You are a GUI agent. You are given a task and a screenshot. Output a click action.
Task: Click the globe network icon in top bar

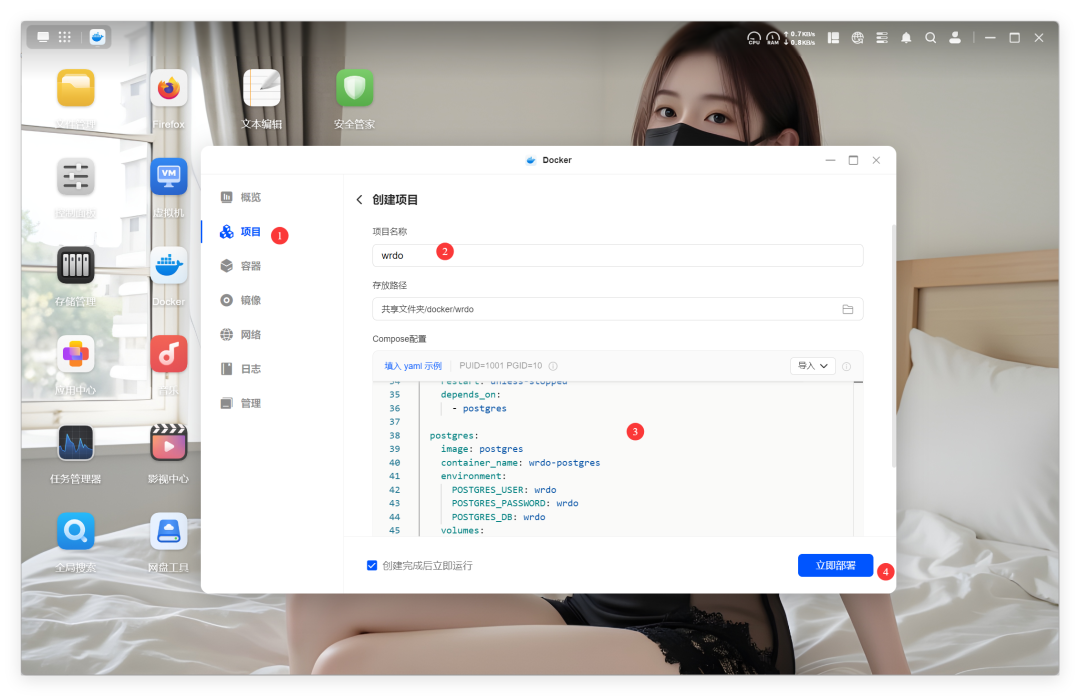pos(858,38)
